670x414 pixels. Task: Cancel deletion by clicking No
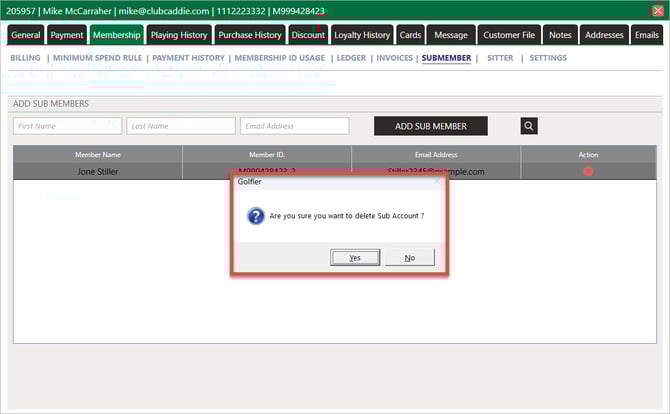pos(409,257)
